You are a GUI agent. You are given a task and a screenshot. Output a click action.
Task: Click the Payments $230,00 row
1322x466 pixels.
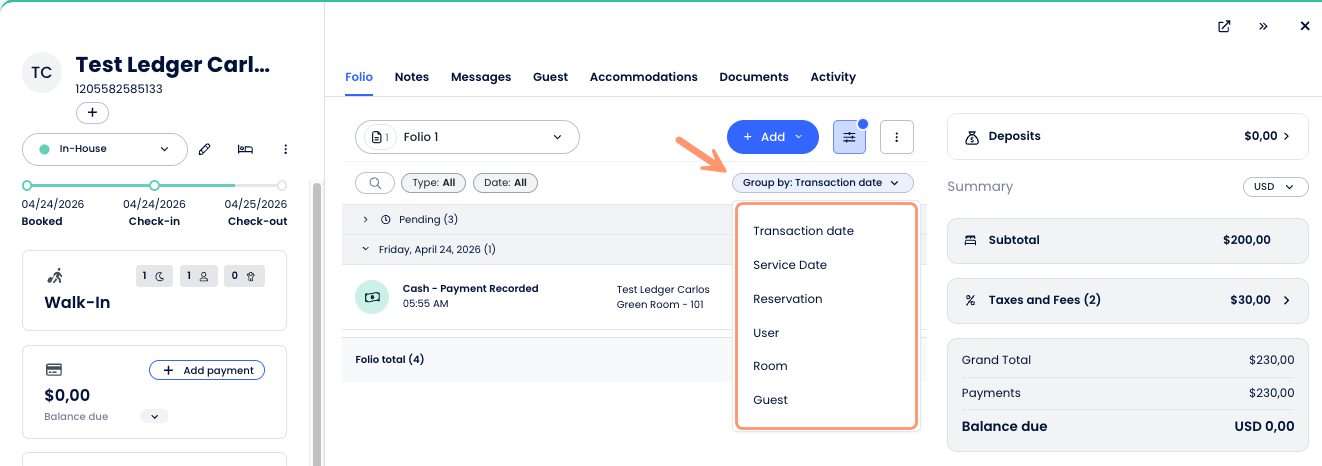1128,393
